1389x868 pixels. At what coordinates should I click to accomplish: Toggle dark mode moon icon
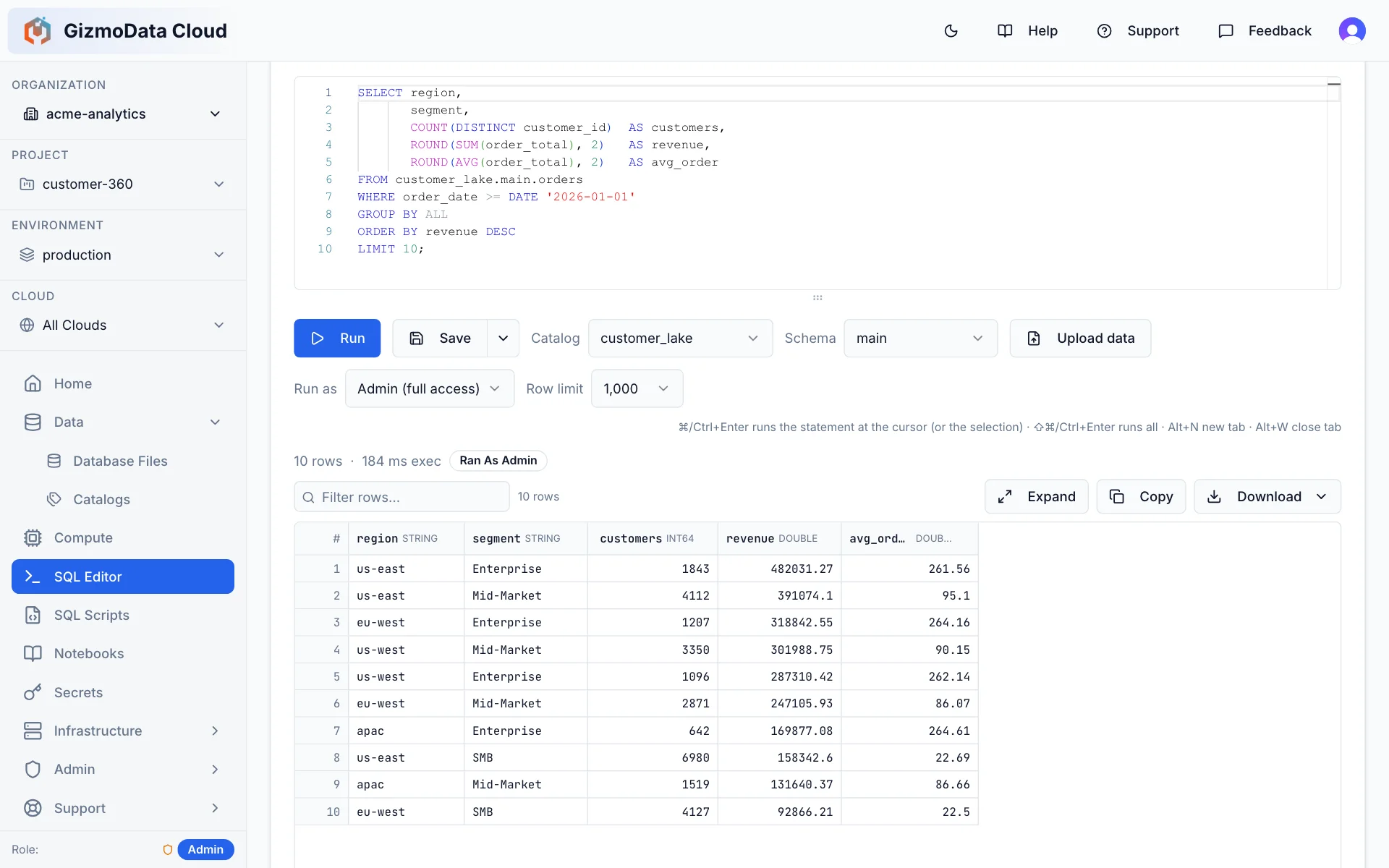coord(951,31)
